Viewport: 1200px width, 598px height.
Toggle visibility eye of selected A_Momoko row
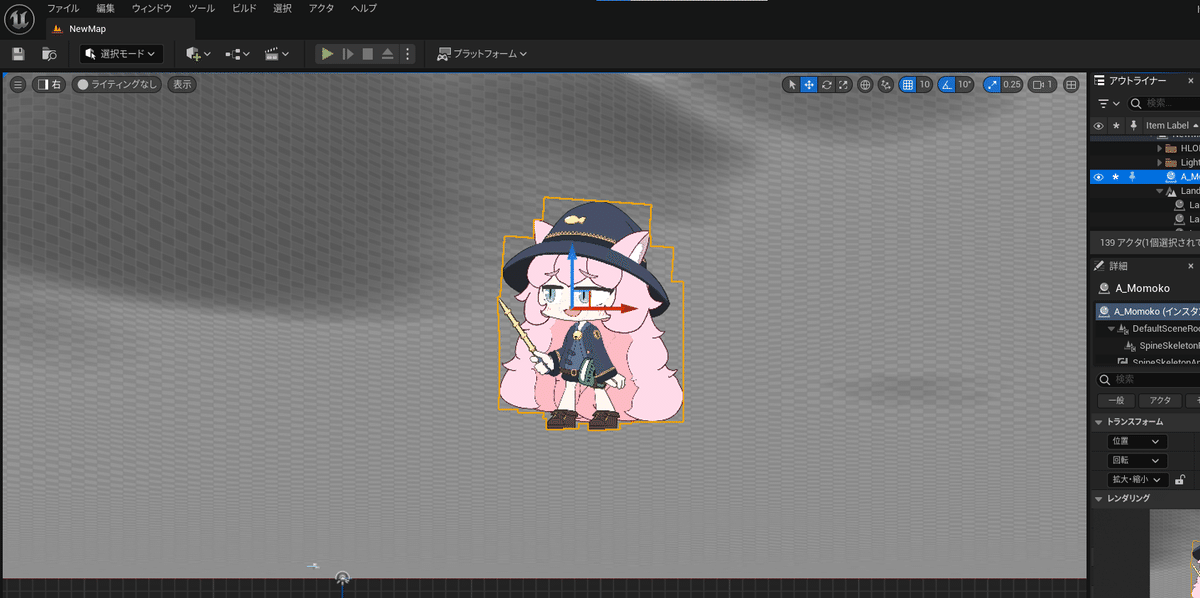click(x=1098, y=176)
